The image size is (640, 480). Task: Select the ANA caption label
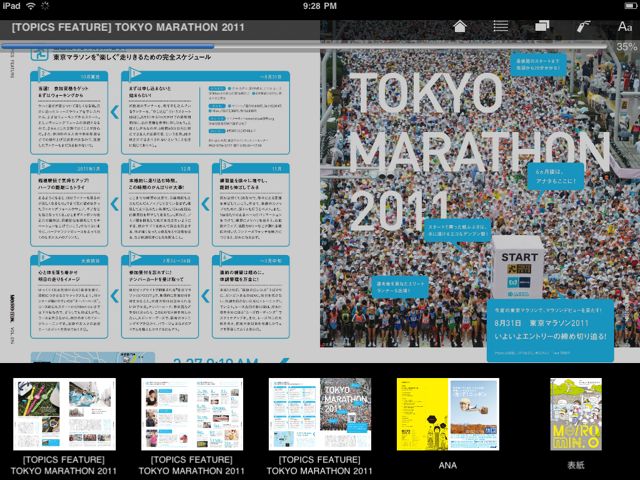click(448, 465)
